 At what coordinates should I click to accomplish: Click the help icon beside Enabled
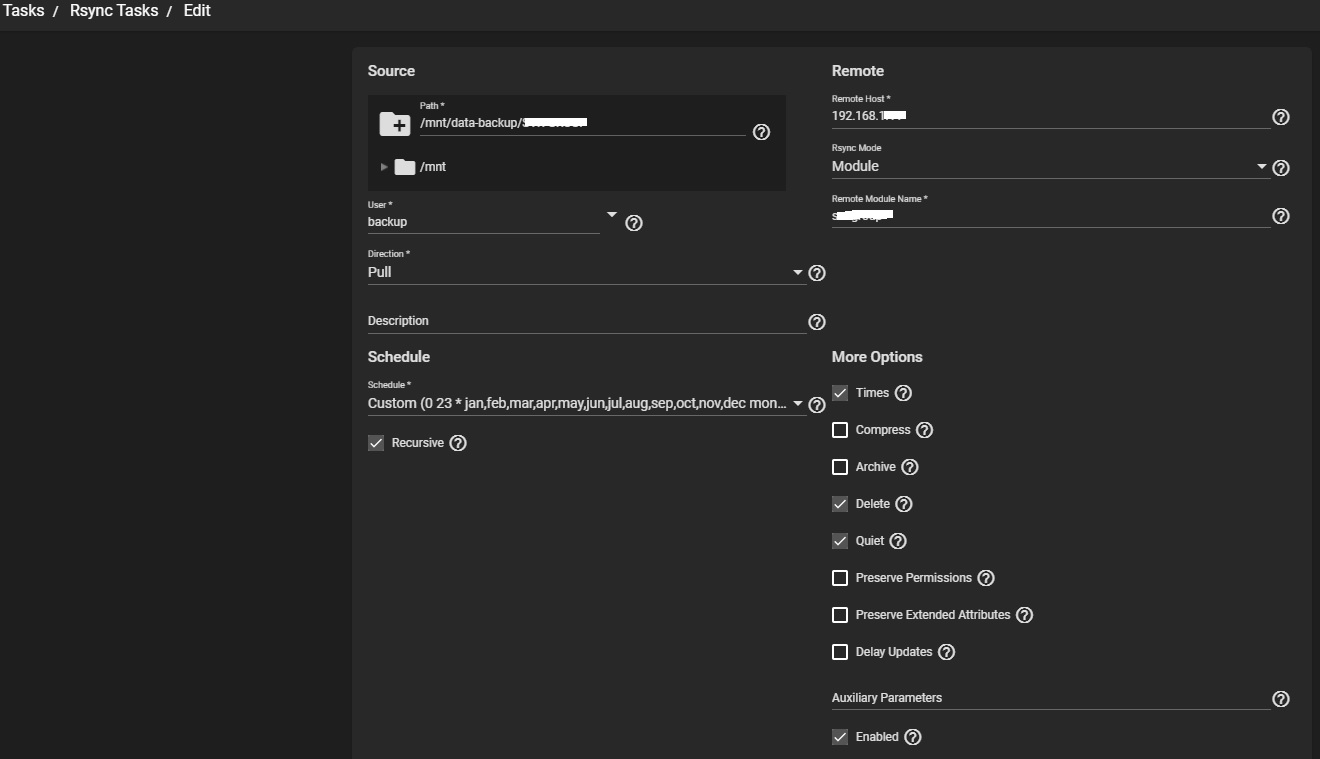tap(912, 737)
